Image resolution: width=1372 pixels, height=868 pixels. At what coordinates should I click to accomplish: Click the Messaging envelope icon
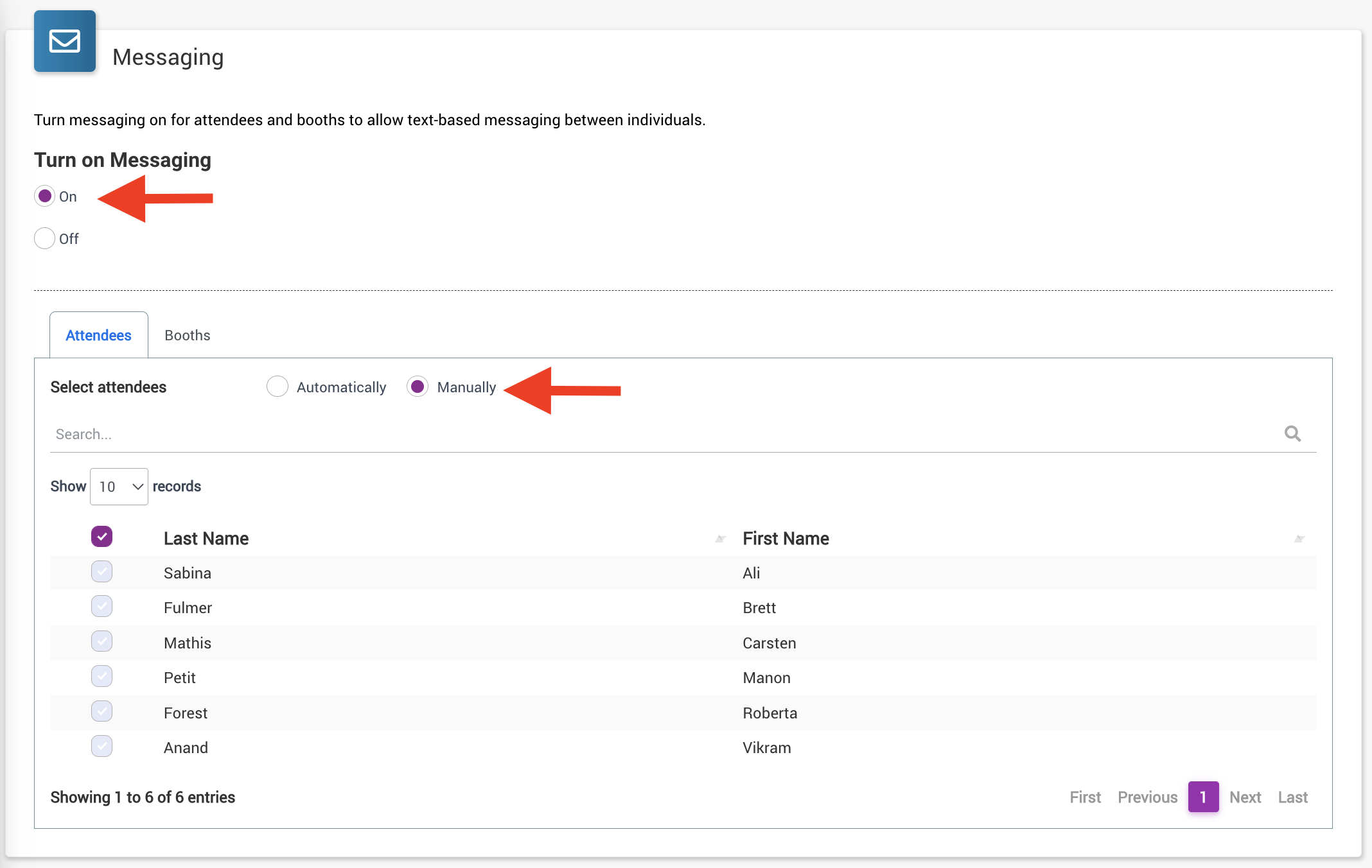pyautogui.click(x=65, y=41)
